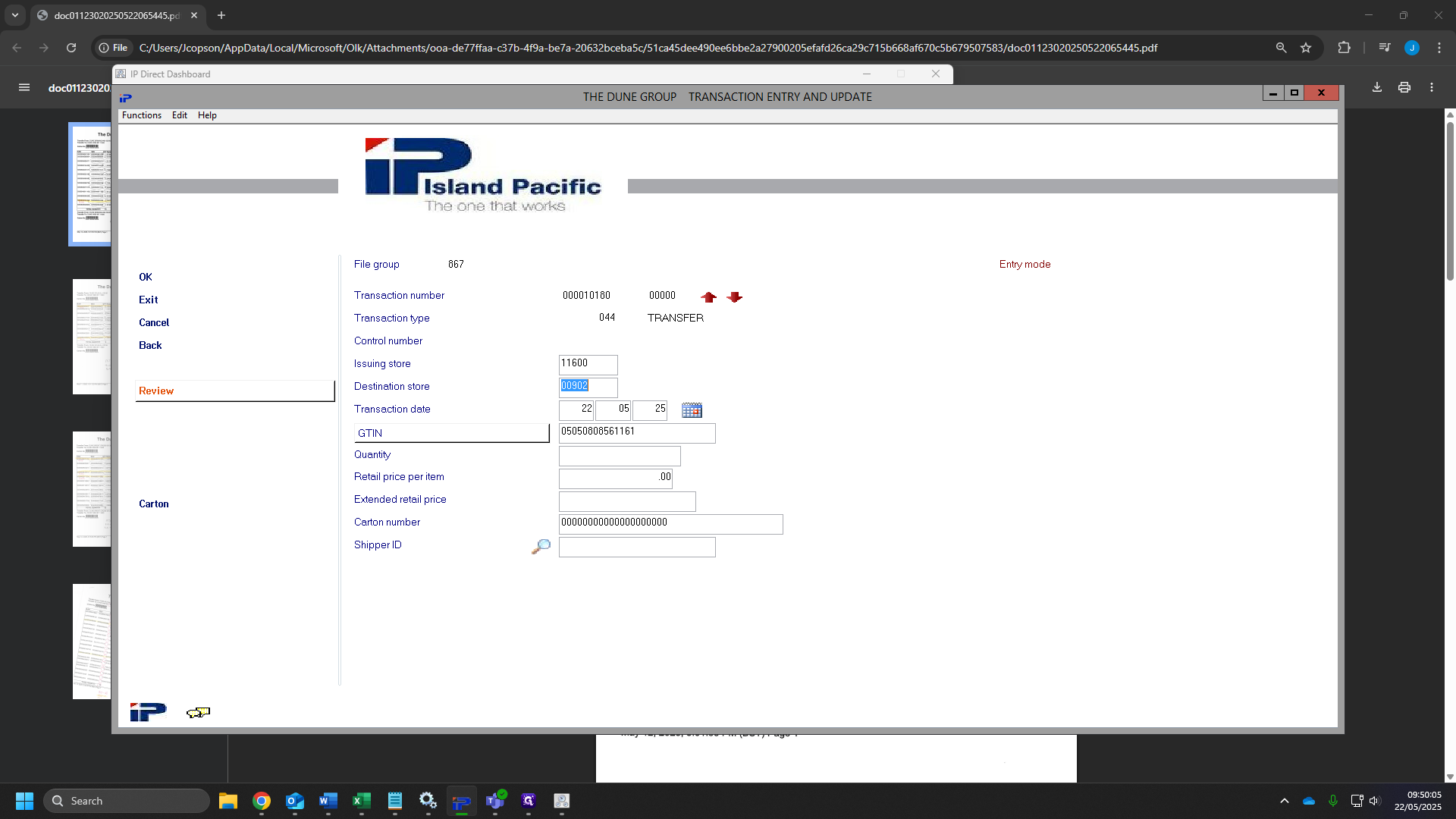Open the Functions menu
Image resolution: width=1456 pixels, height=819 pixels.
[142, 115]
